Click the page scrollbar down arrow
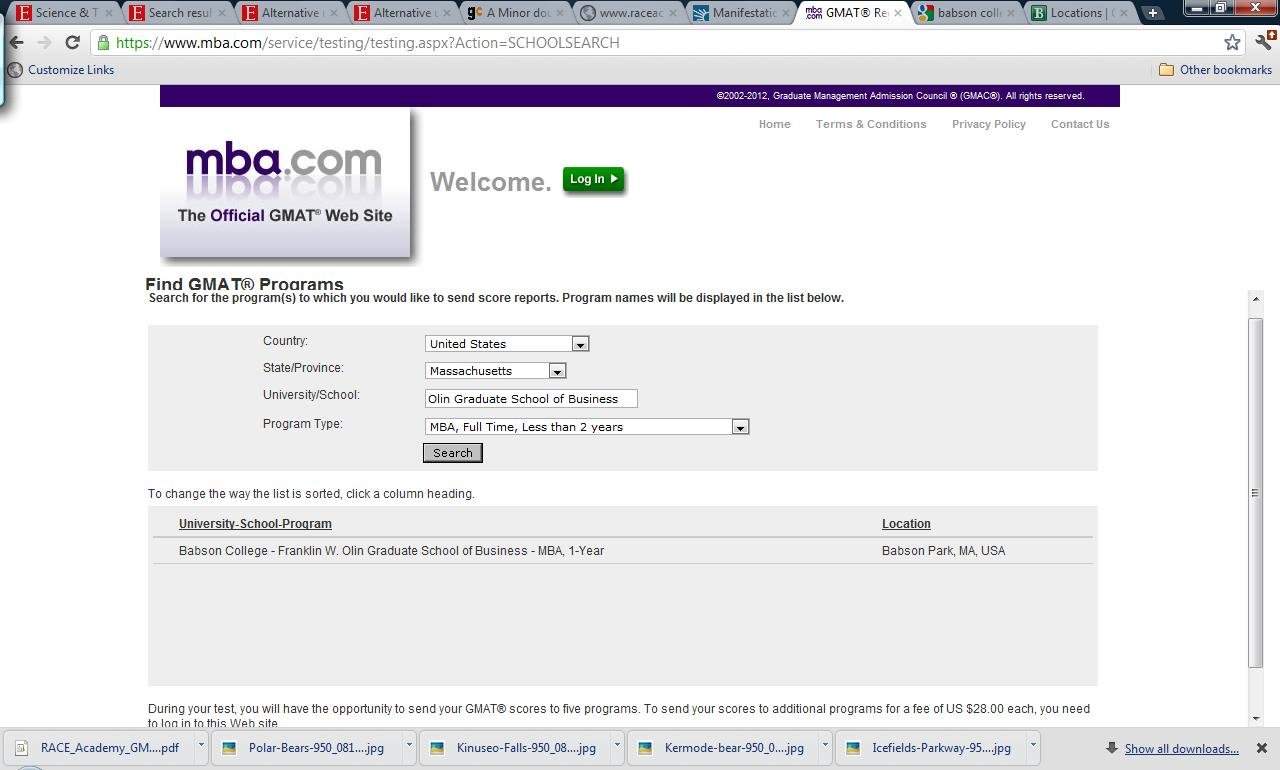Image resolution: width=1280 pixels, height=770 pixels. point(1256,718)
